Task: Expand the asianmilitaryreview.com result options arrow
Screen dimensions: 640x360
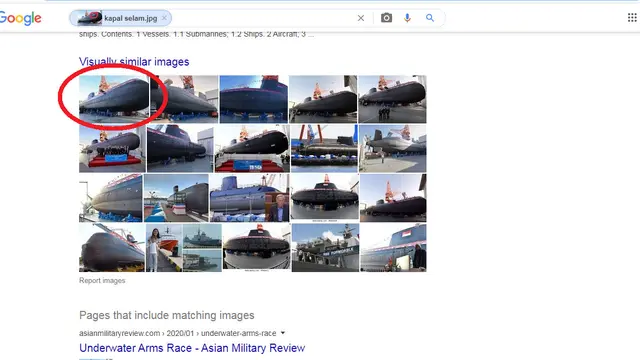Action: 282,333
